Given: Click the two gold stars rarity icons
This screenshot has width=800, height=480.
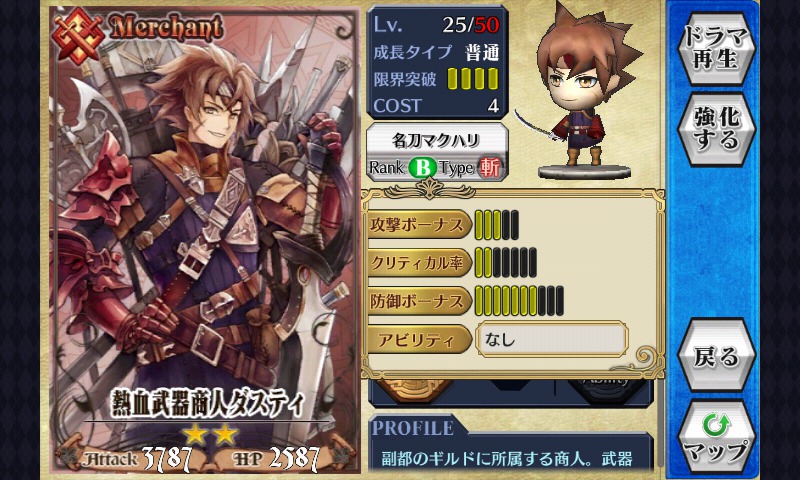Looking at the screenshot, I should click(x=211, y=434).
